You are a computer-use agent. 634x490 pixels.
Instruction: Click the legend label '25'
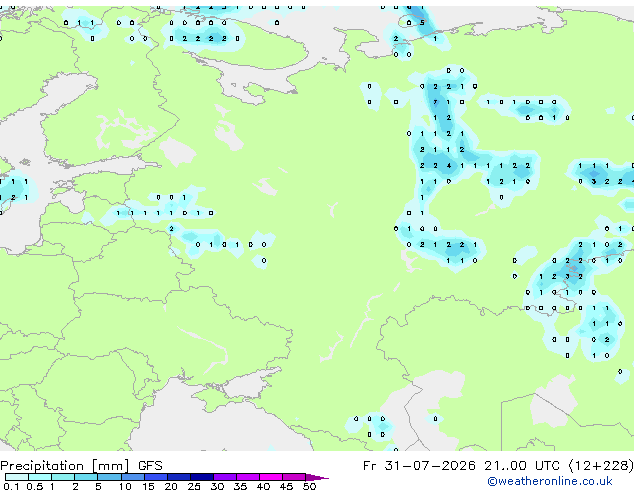pyautogui.click(x=194, y=486)
